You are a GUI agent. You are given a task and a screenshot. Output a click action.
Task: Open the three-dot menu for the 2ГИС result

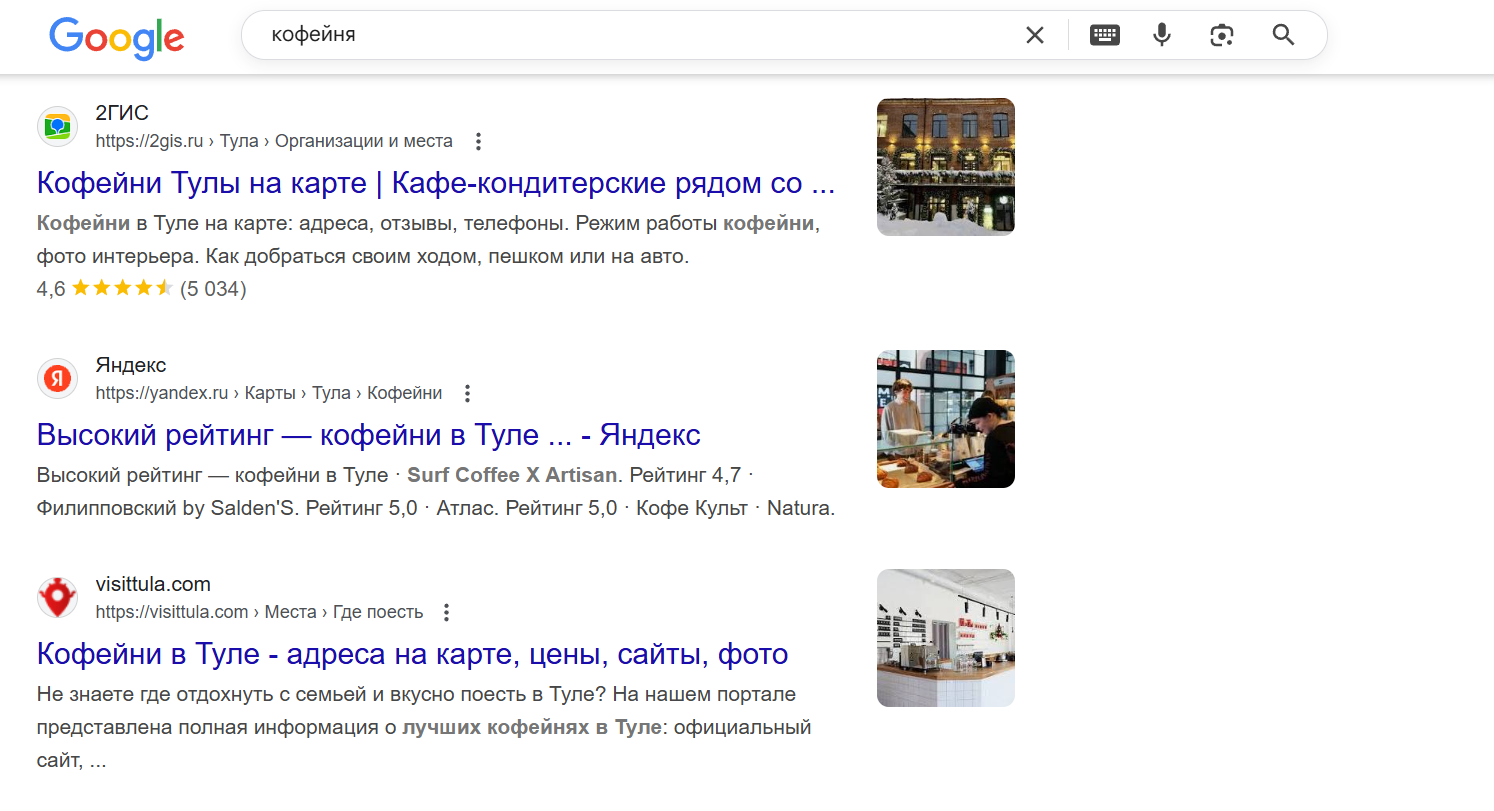478,142
